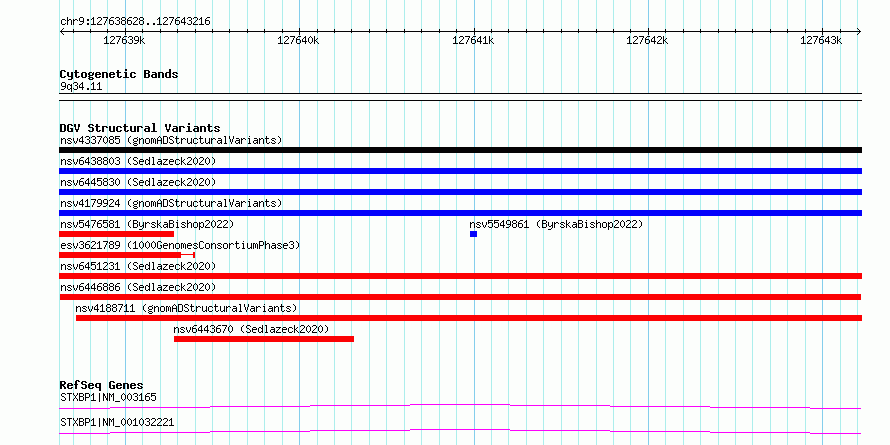Click the nsv5476581 ByrskaBishop2022 label
890x445 pixels.
click(x=146, y=224)
